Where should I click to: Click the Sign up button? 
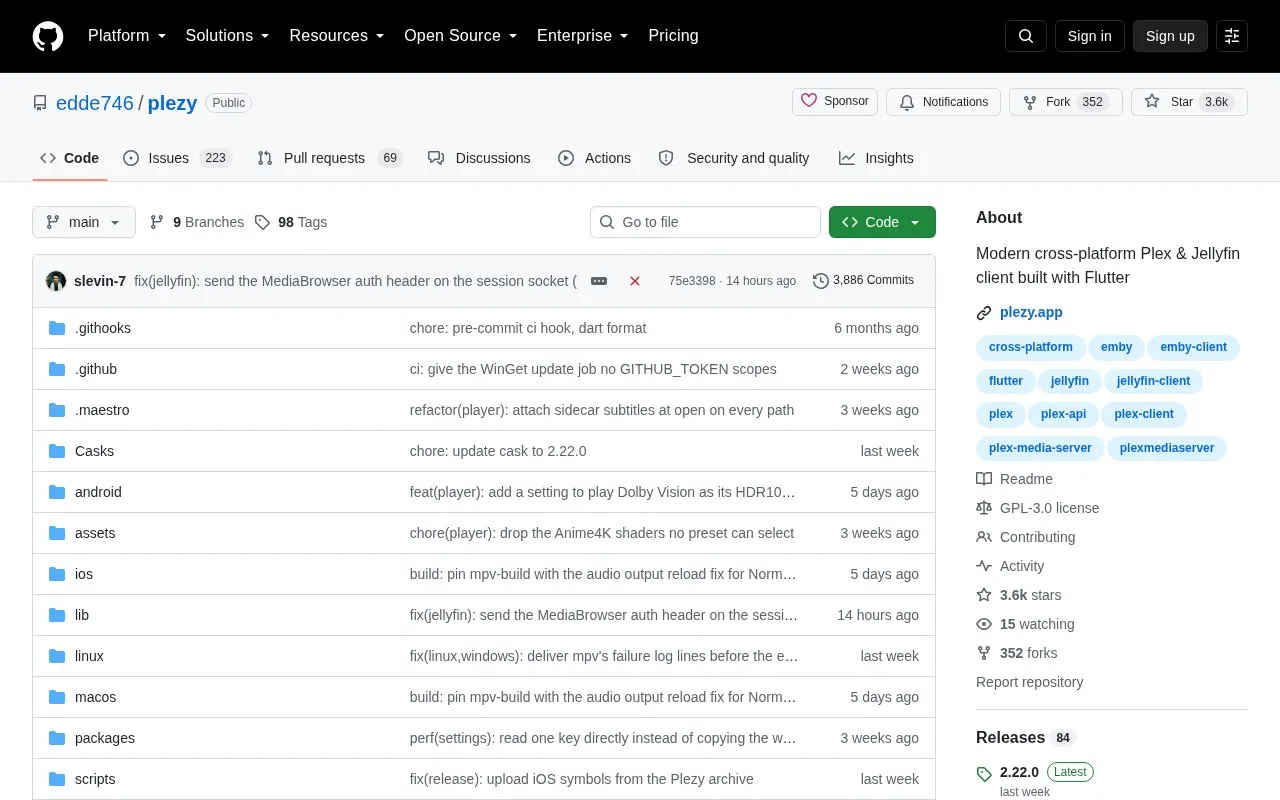tap(1170, 36)
